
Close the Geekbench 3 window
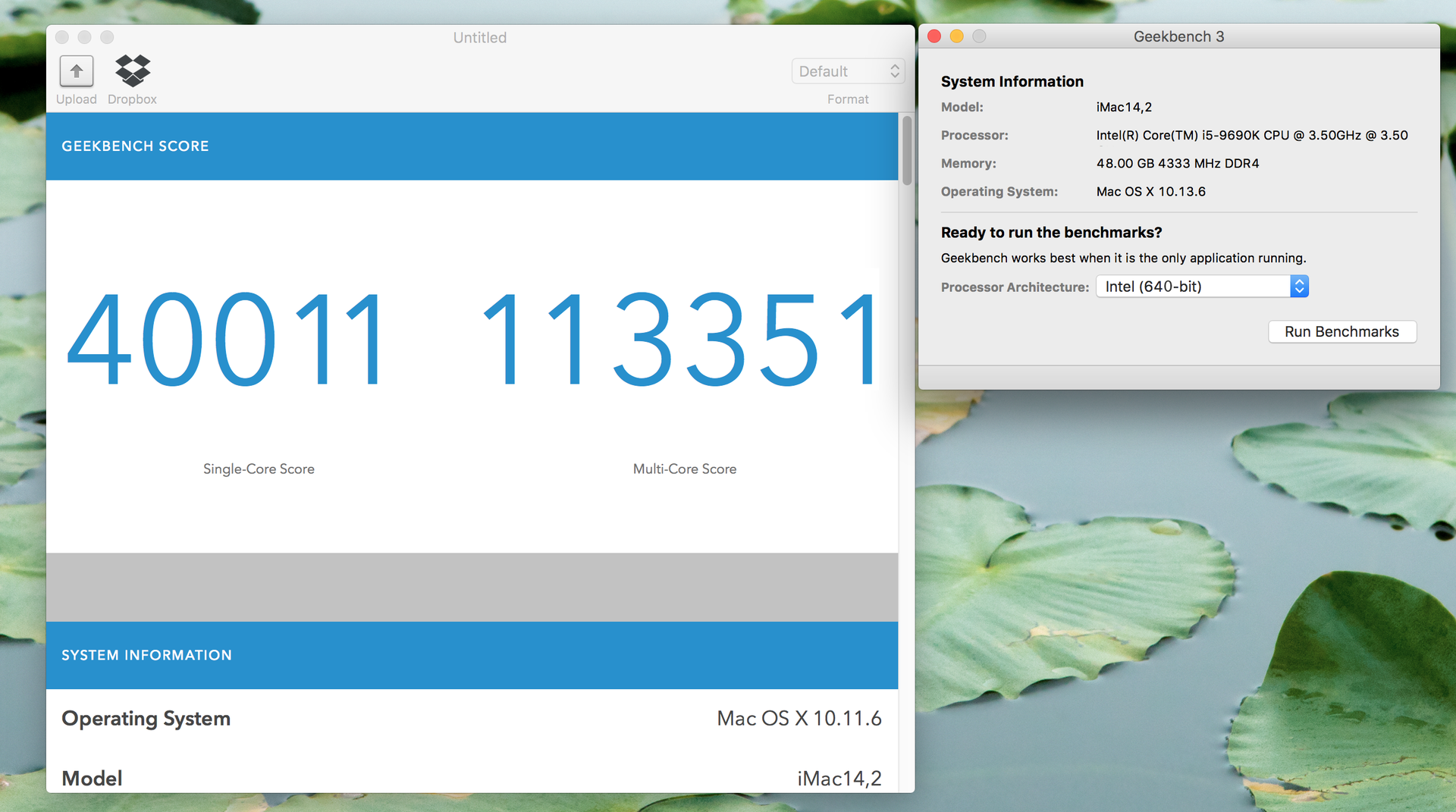[934, 36]
